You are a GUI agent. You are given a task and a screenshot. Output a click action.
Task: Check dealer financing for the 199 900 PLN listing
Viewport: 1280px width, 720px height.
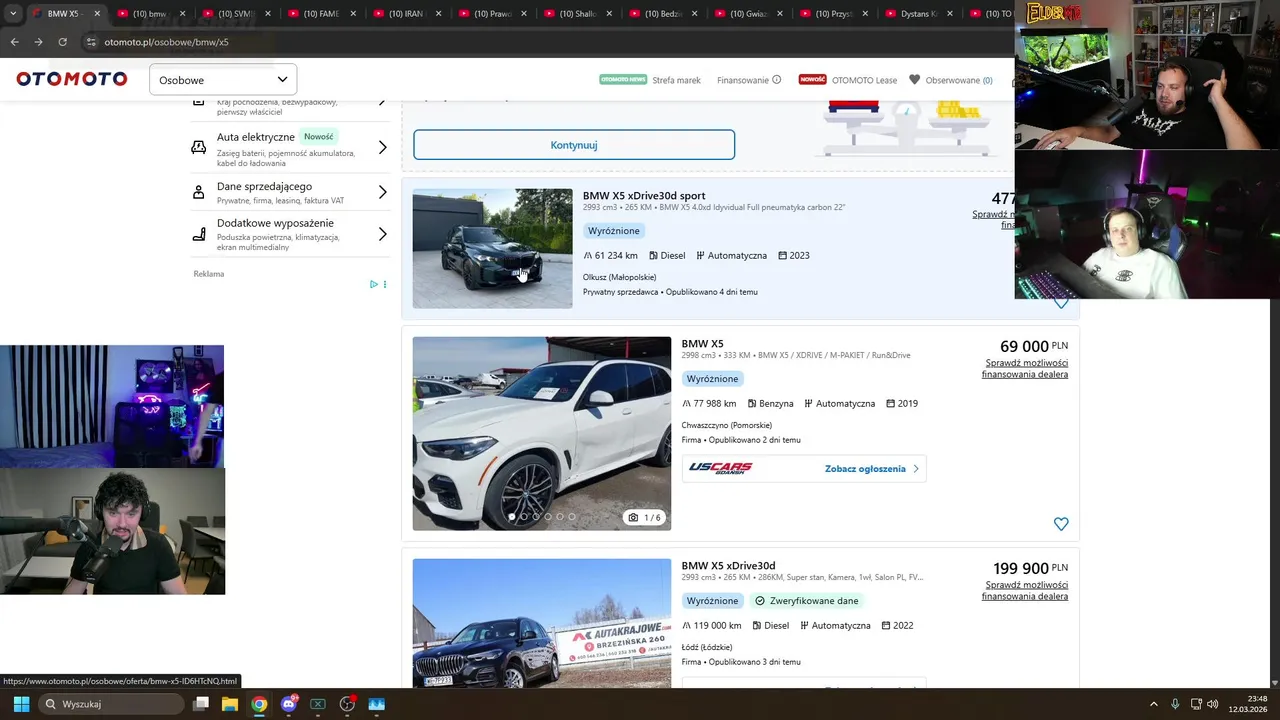[1025, 591]
